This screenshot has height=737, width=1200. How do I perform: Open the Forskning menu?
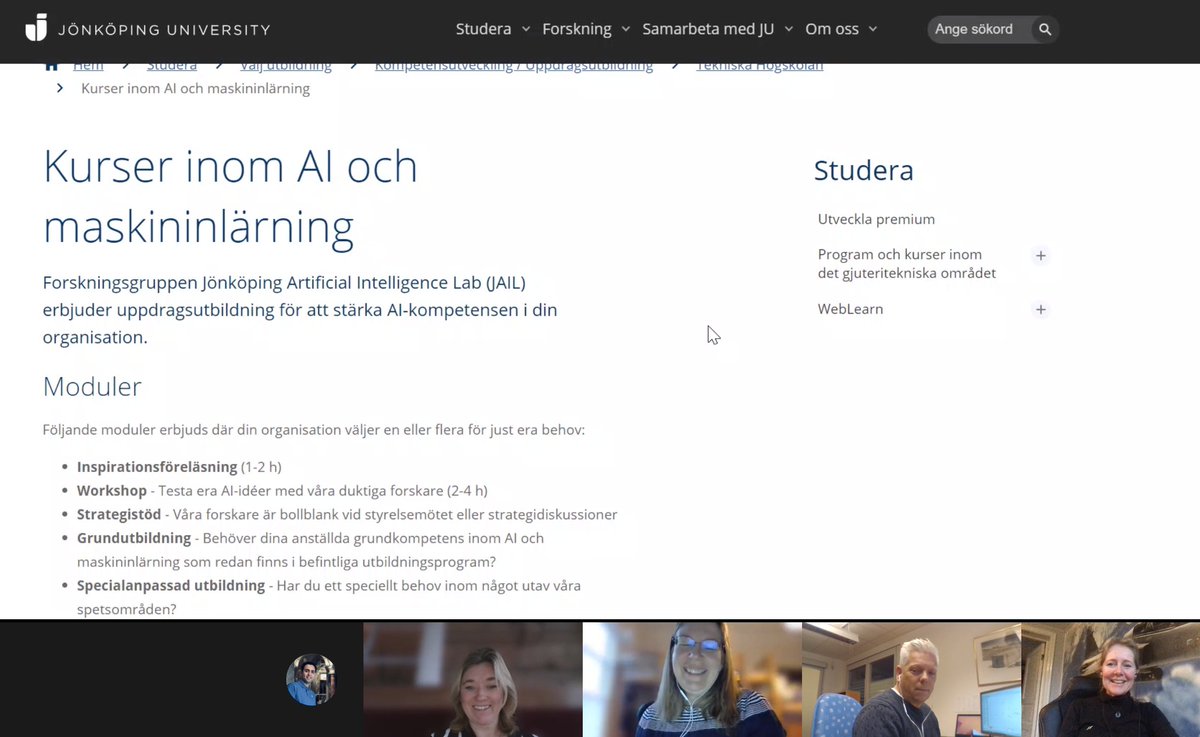click(576, 29)
